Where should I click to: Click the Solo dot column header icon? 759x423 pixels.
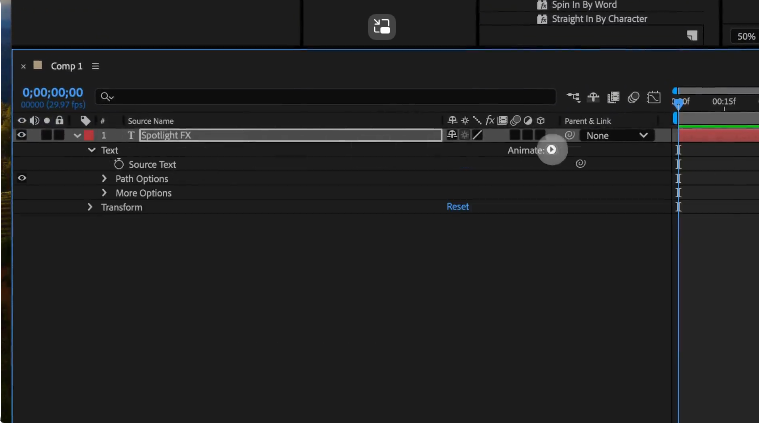coord(47,121)
